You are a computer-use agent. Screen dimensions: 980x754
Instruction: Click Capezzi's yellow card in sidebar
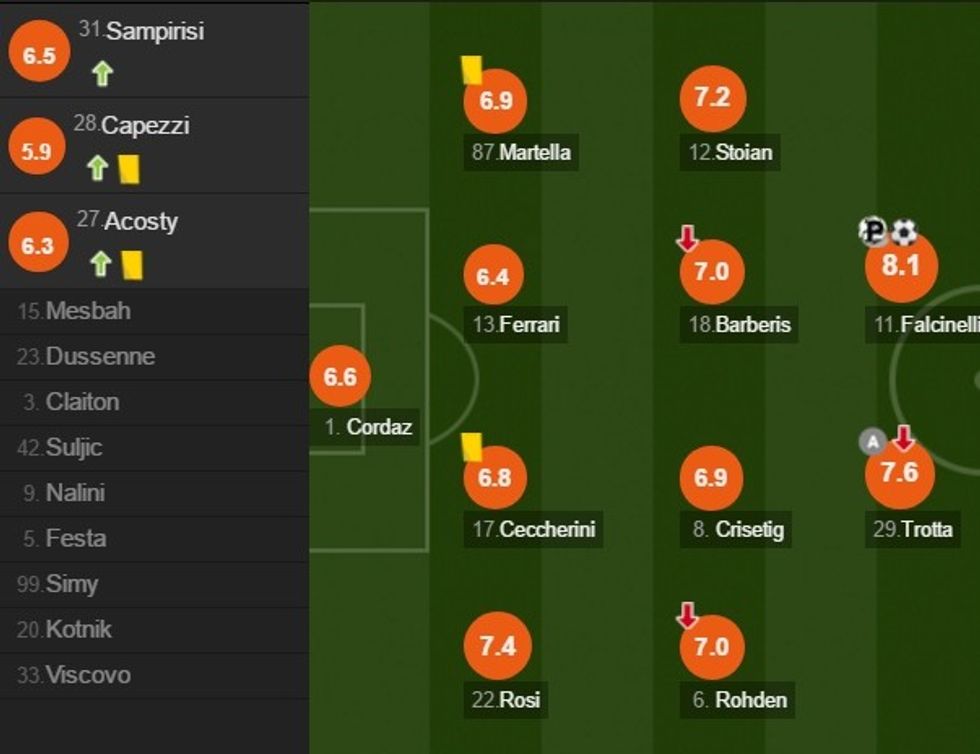[x=128, y=168]
